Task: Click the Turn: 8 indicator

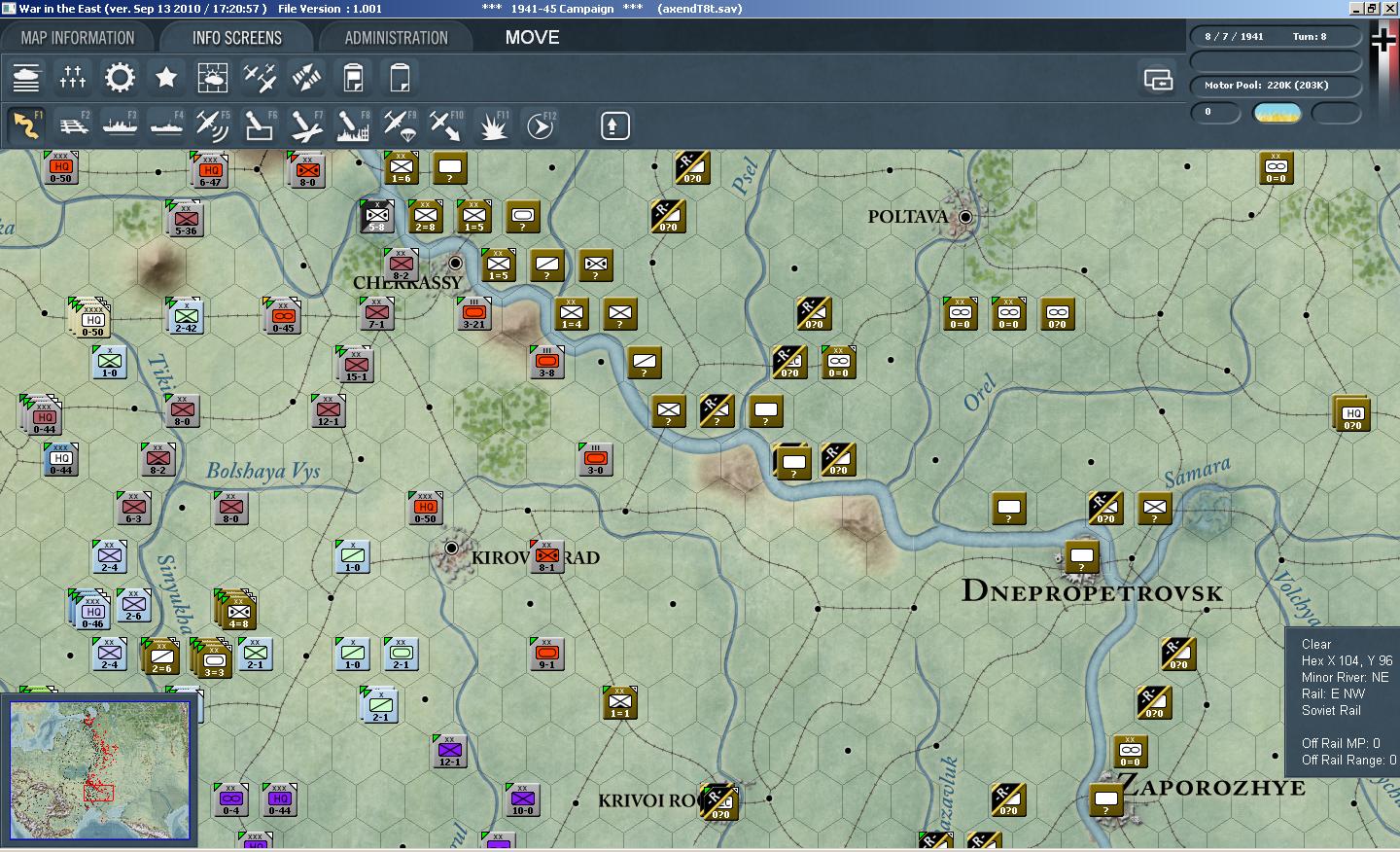Action: [1310, 36]
